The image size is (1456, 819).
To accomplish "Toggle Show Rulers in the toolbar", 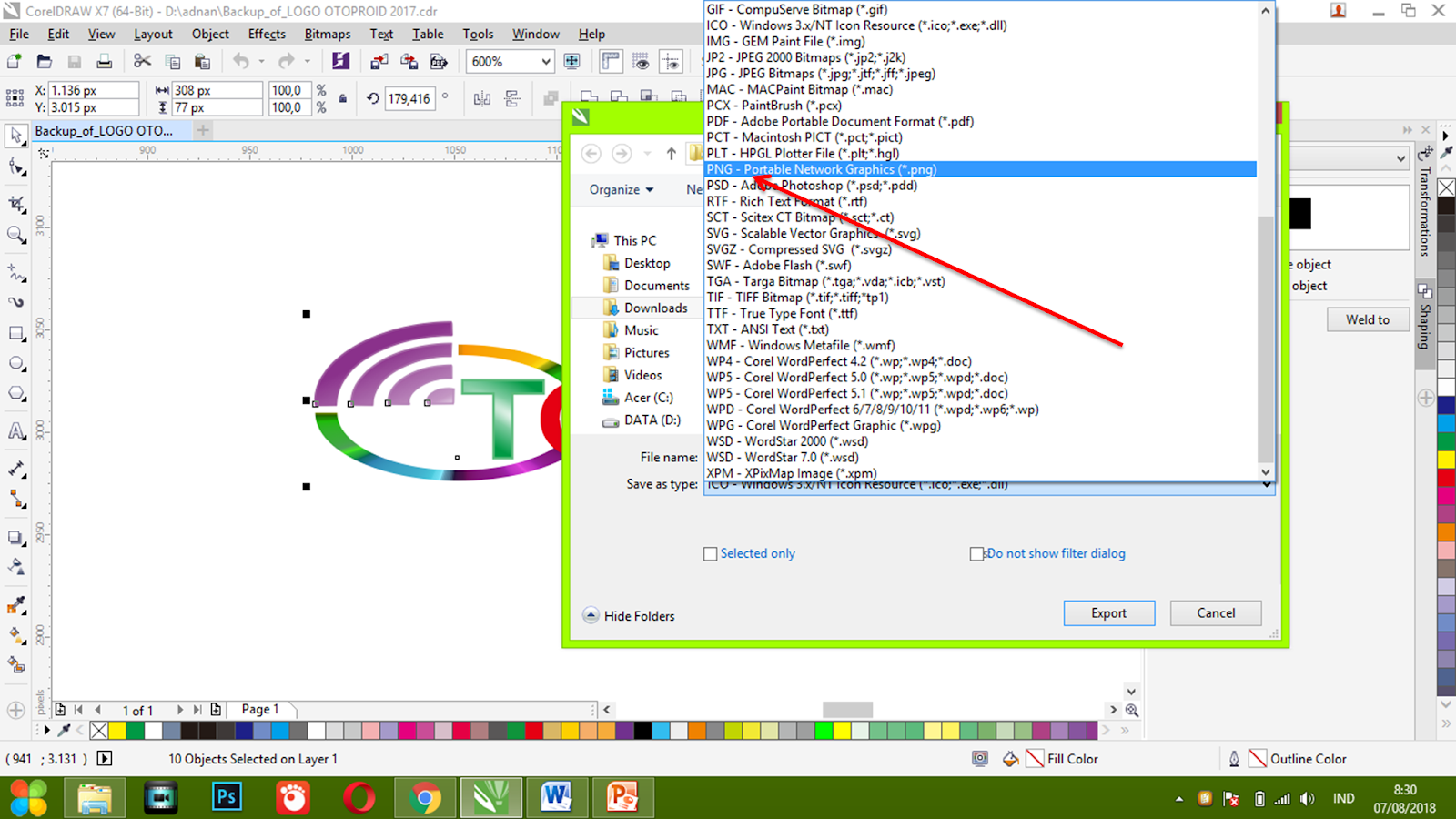I will (x=610, y=62).
